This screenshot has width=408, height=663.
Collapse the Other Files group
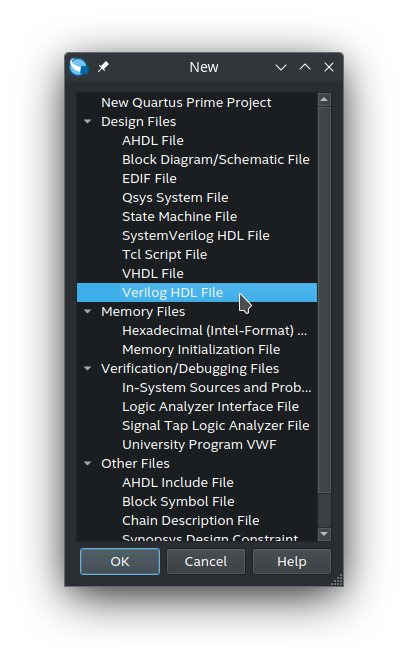88,463
